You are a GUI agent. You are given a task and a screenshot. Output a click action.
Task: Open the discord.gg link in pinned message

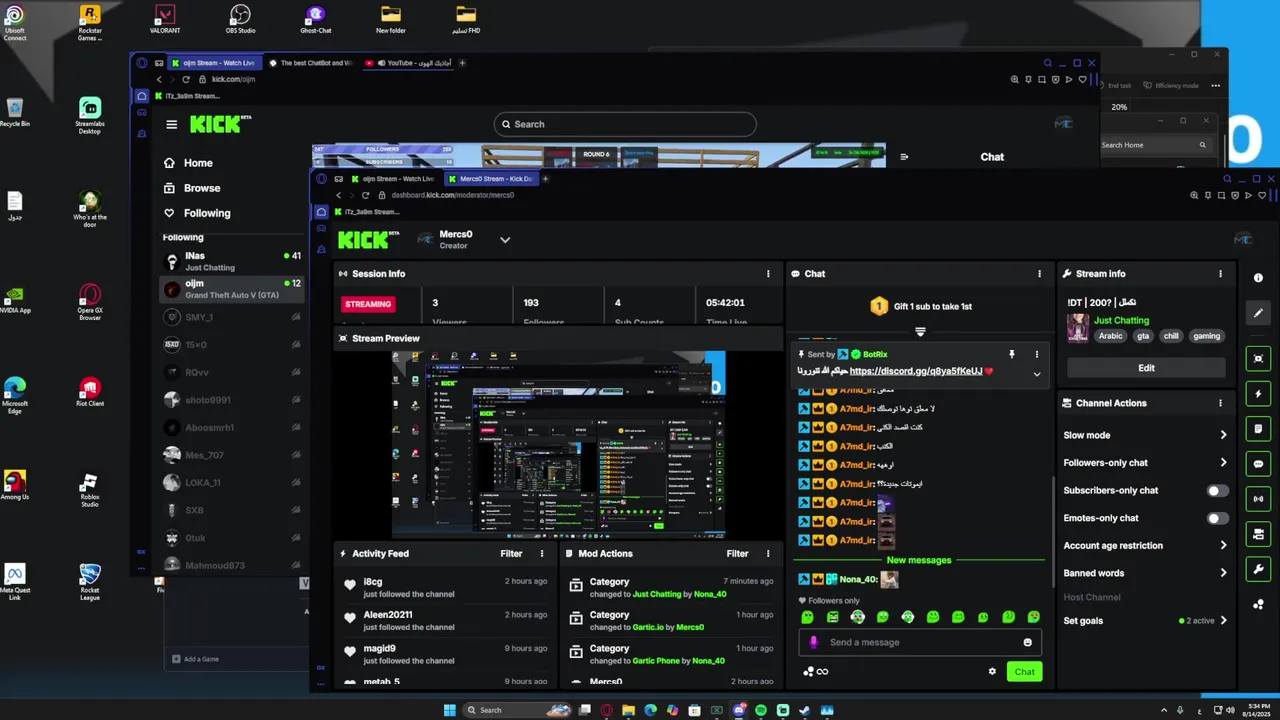[x=916, y=371]
